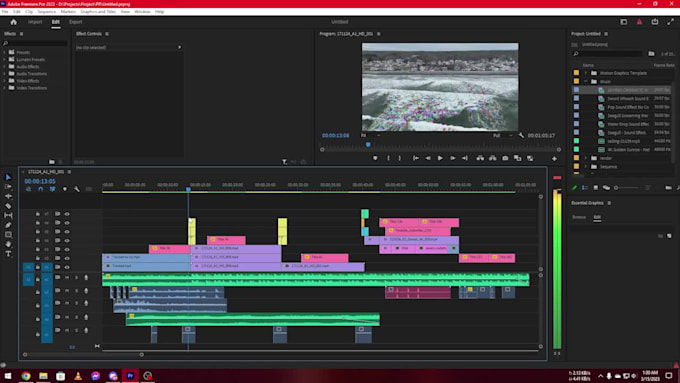Click the timeline wrench settings icon
680x383 pixels.
pyautogui.click(x=77, y=189)
